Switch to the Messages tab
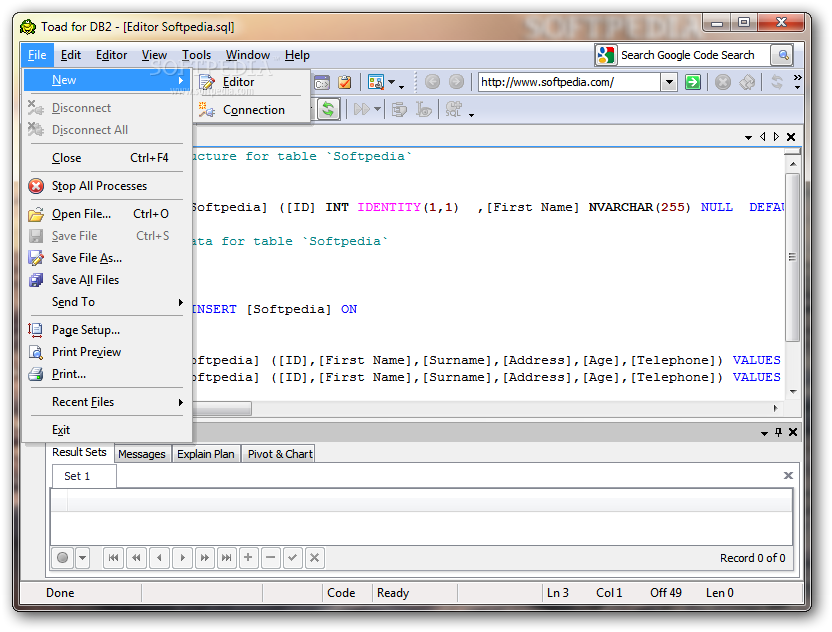 click(x=142, y=454)
